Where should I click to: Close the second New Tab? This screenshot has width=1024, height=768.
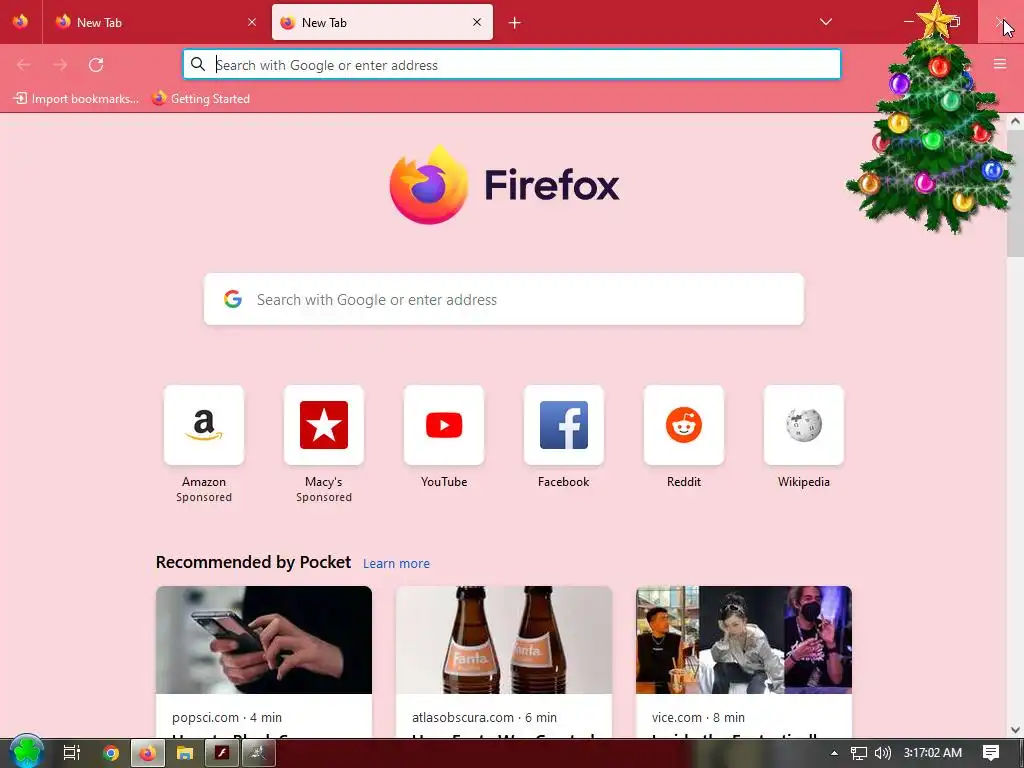click(x=477, y=22)
